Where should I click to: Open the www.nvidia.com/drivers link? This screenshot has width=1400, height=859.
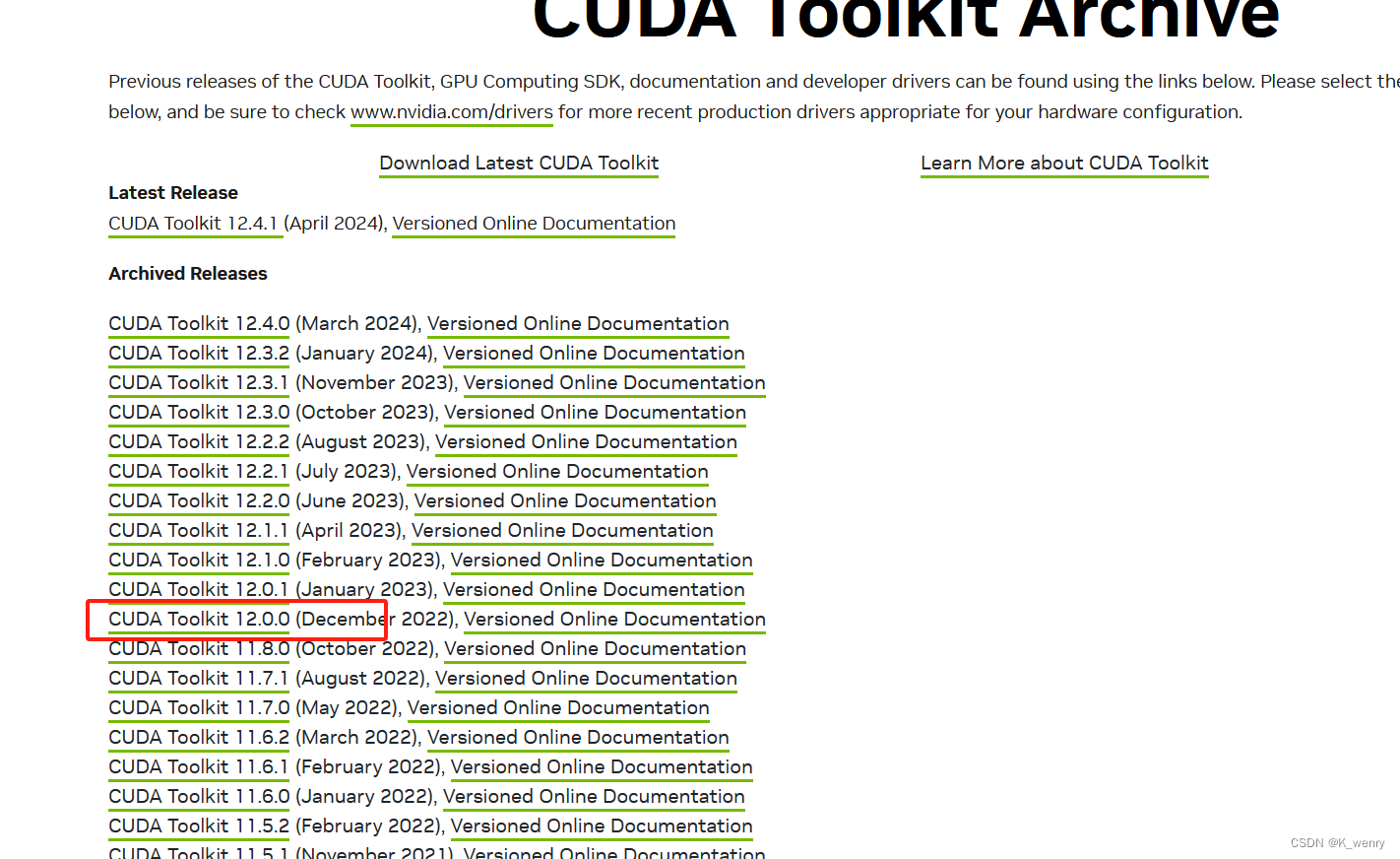pyautogui.click(x=452, y=112)
